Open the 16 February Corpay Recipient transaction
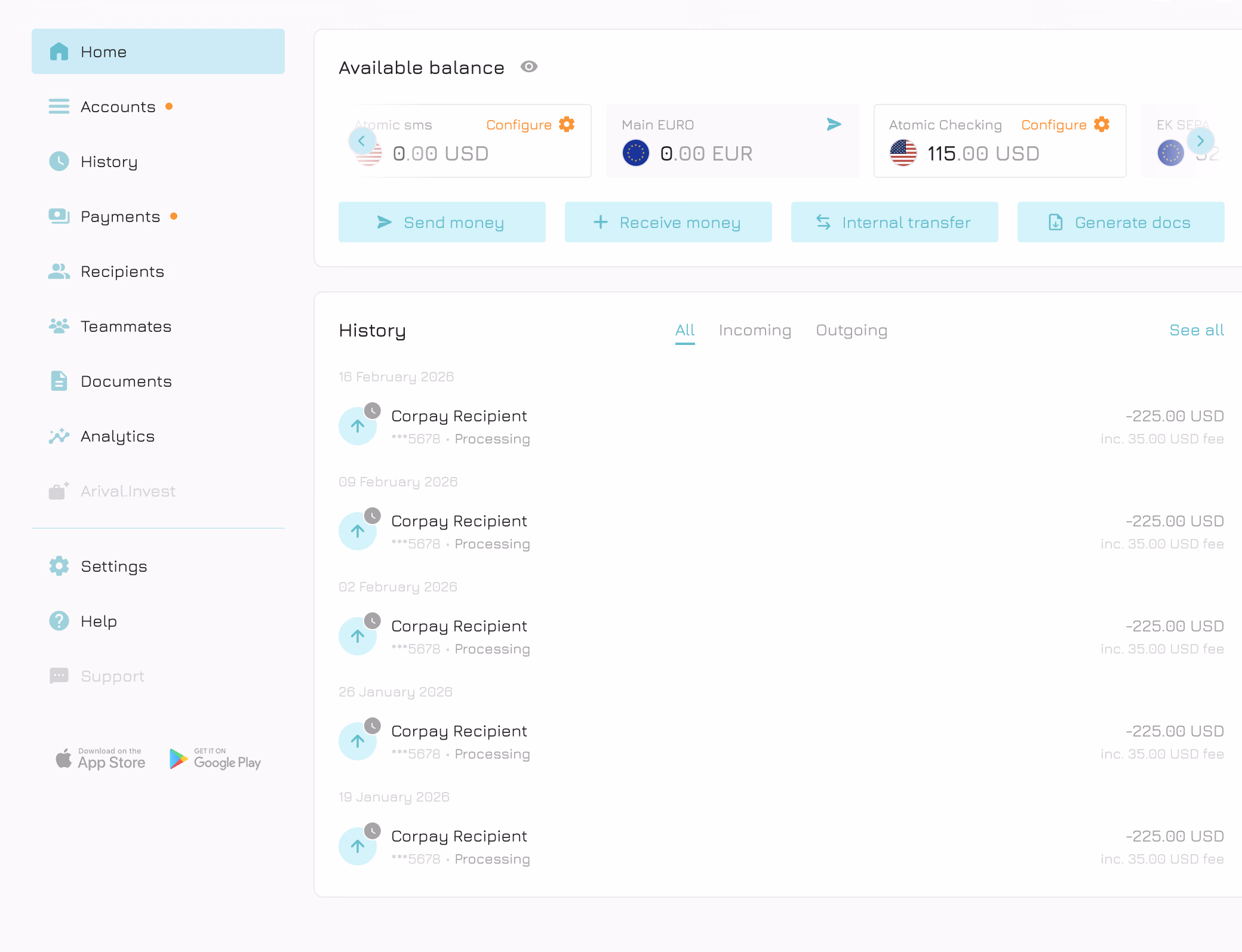The image size is (1242, 952). coord(781,427)
